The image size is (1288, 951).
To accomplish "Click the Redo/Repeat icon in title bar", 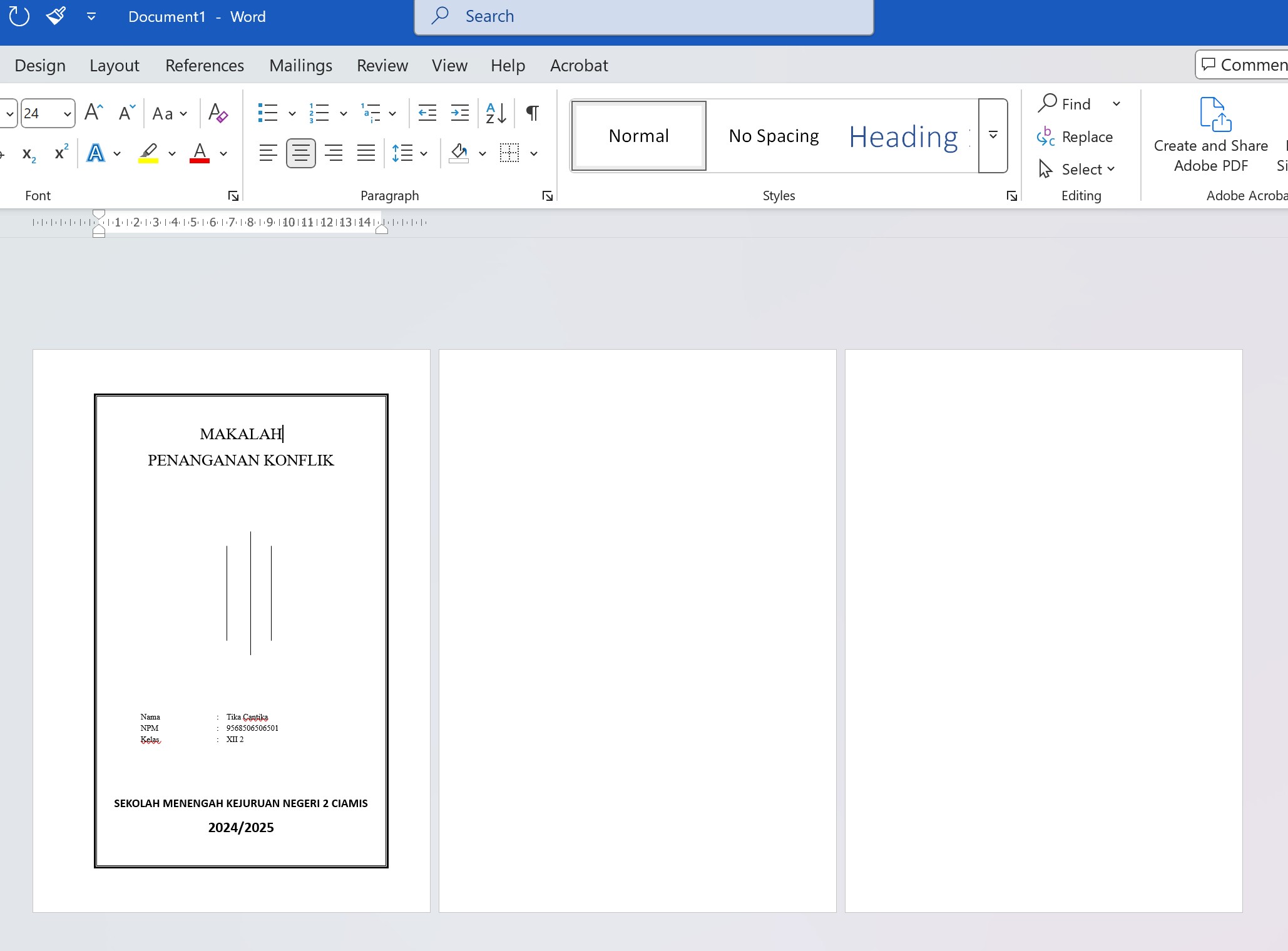I will click(19, 16).
